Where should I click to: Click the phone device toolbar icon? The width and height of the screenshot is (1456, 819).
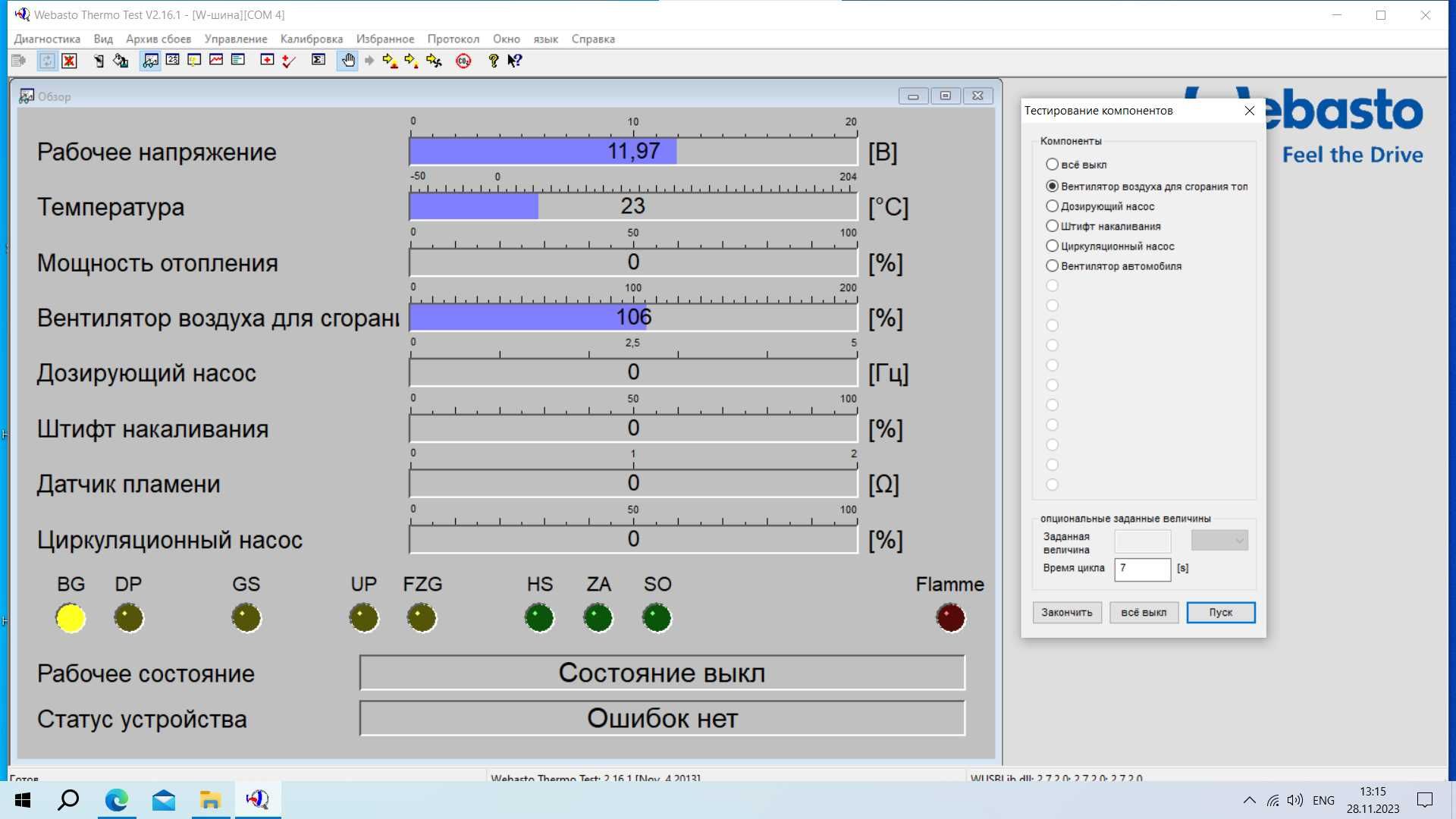99,61
